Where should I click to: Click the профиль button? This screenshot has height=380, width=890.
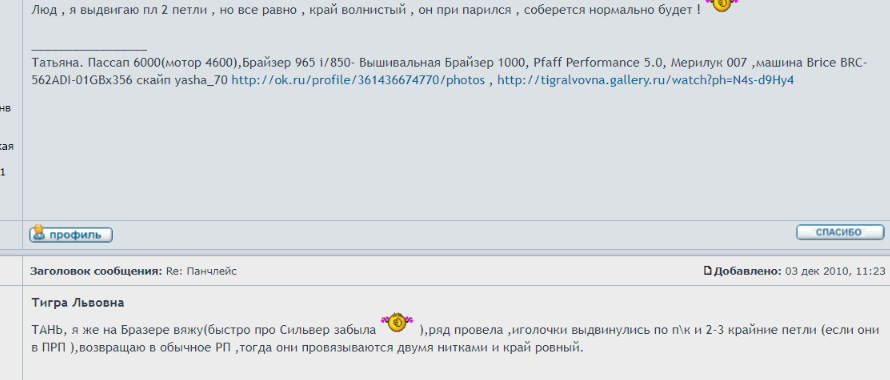point(71,234)
